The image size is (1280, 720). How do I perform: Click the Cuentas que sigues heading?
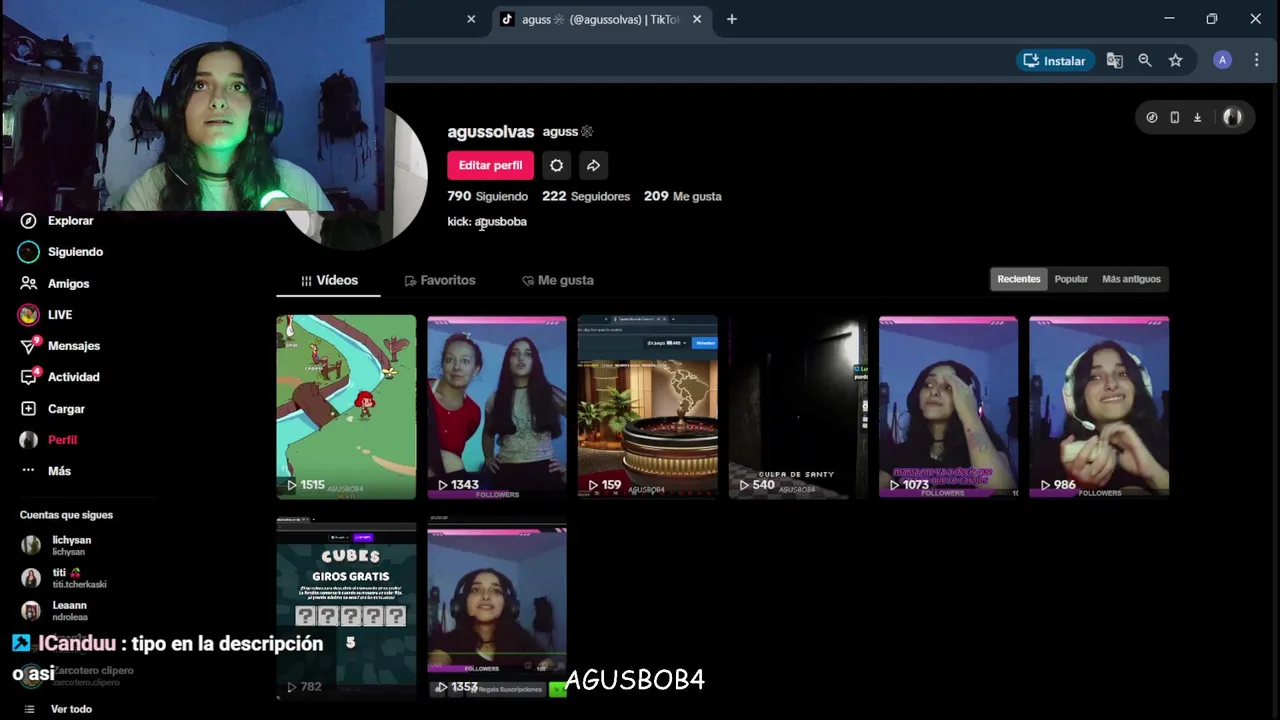[x=66, y=515]
